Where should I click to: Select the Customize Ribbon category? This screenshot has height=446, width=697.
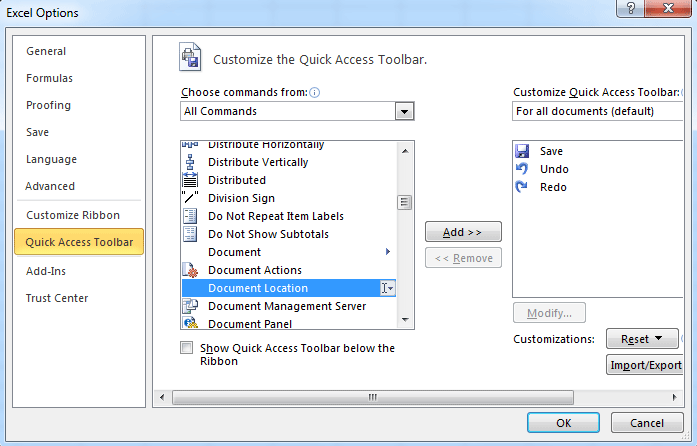pos(73,215)
